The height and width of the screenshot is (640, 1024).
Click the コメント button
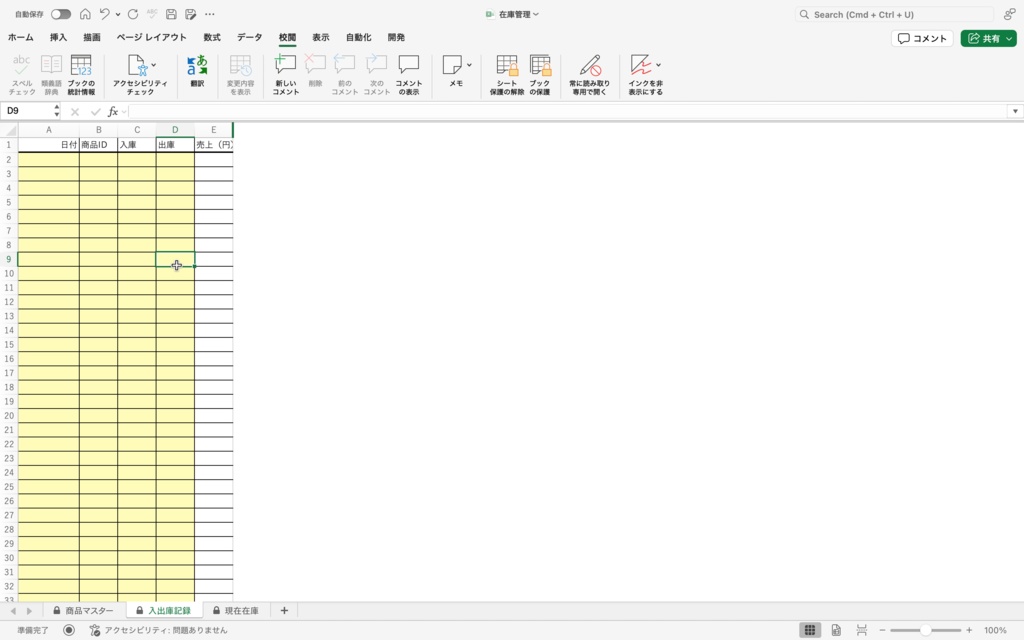pyautogui.click(x=922, y=39)
